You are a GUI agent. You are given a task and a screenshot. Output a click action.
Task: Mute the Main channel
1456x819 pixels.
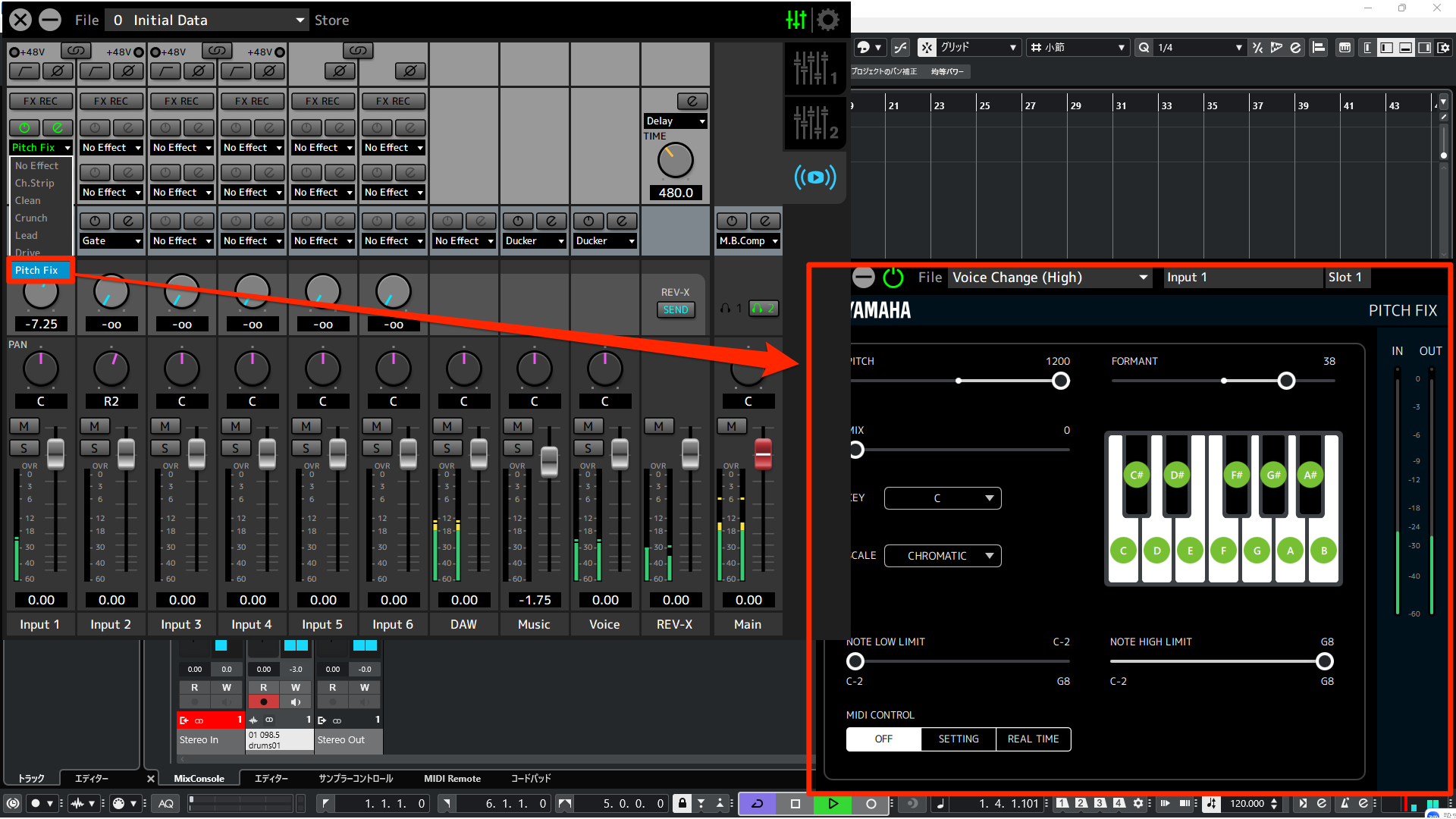pos(732,426)
